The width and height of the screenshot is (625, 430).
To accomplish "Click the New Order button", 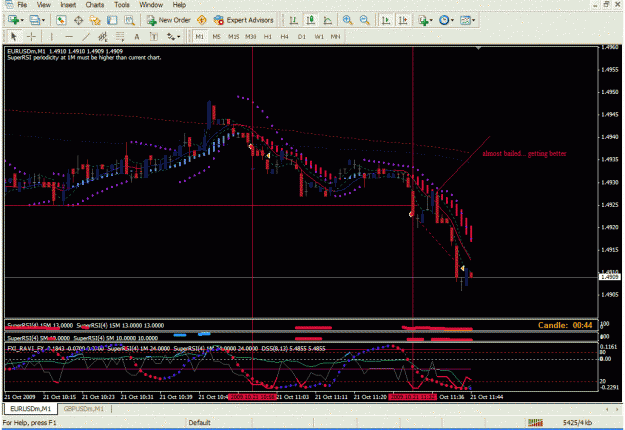I will coord(169,20).
